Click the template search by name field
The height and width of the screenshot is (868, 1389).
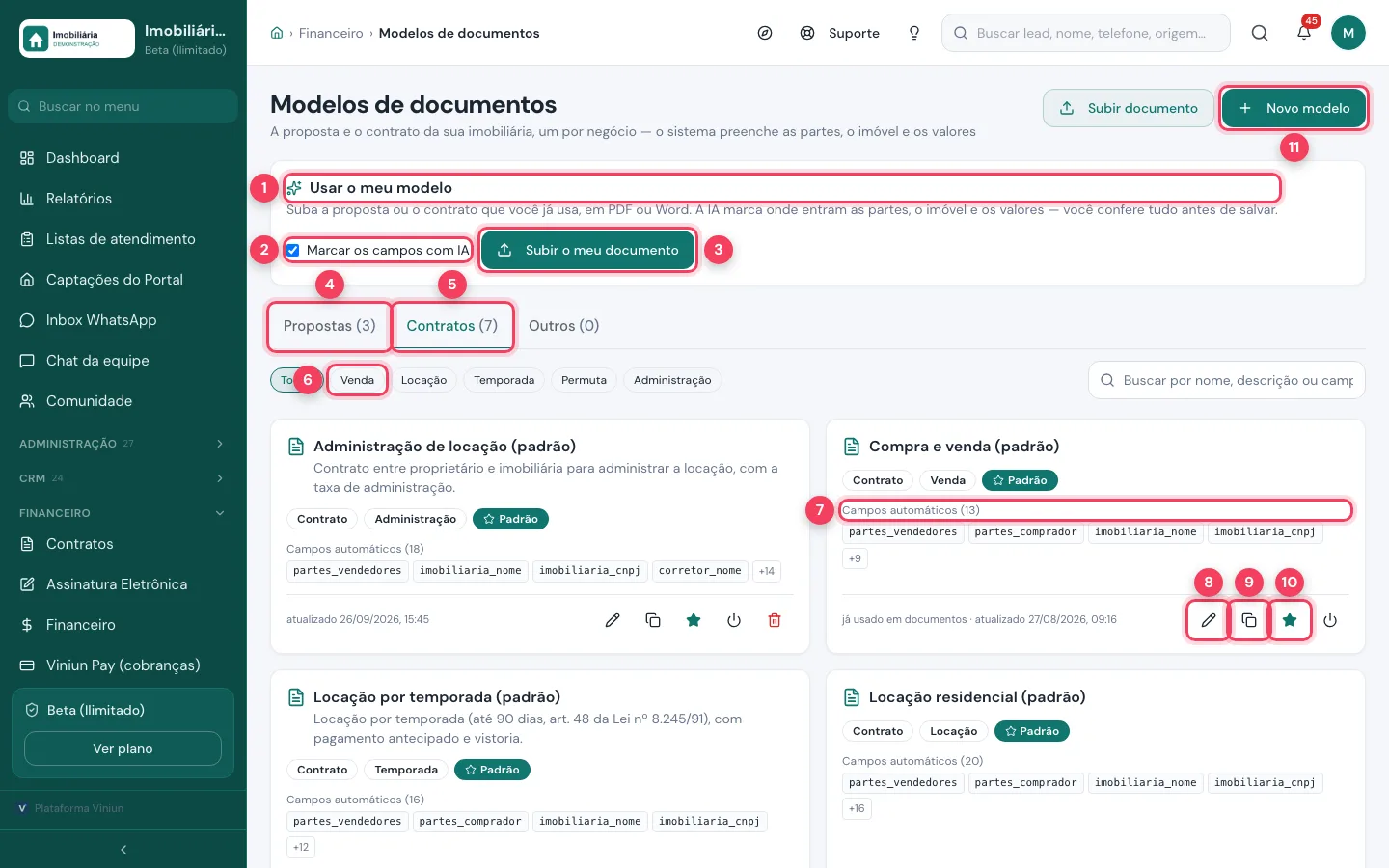click(1227, 380)
